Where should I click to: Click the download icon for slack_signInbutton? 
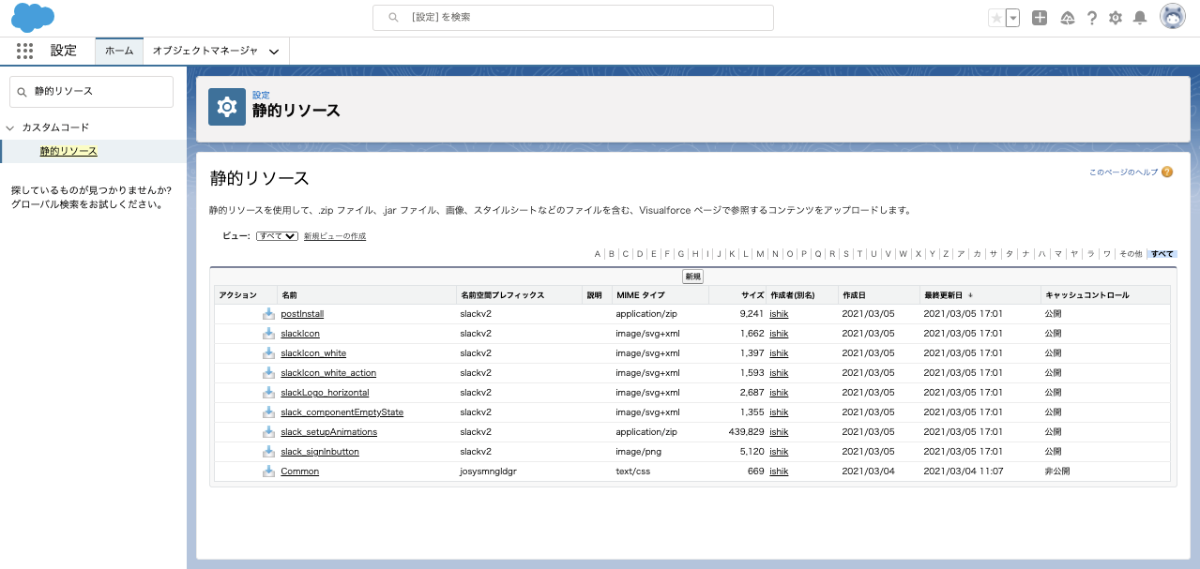pos(268,451)
